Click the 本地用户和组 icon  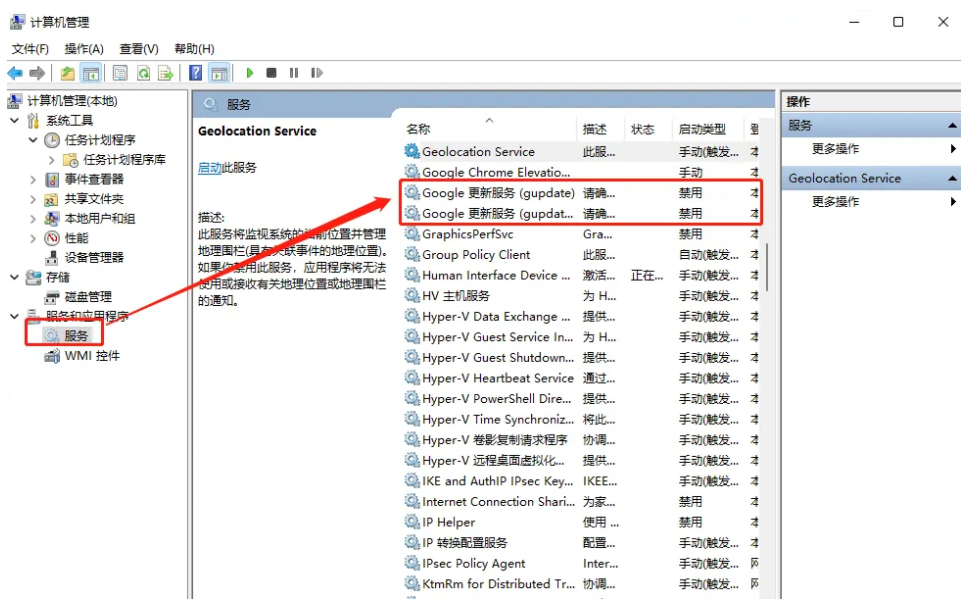click(53, 219)
